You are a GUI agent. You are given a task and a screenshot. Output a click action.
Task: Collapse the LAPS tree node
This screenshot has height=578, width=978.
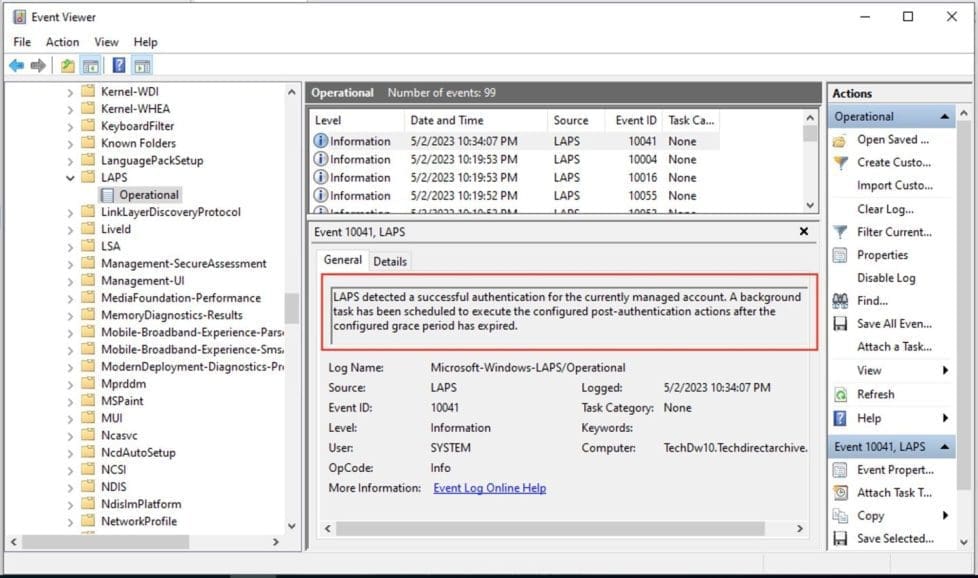(70, 177)
